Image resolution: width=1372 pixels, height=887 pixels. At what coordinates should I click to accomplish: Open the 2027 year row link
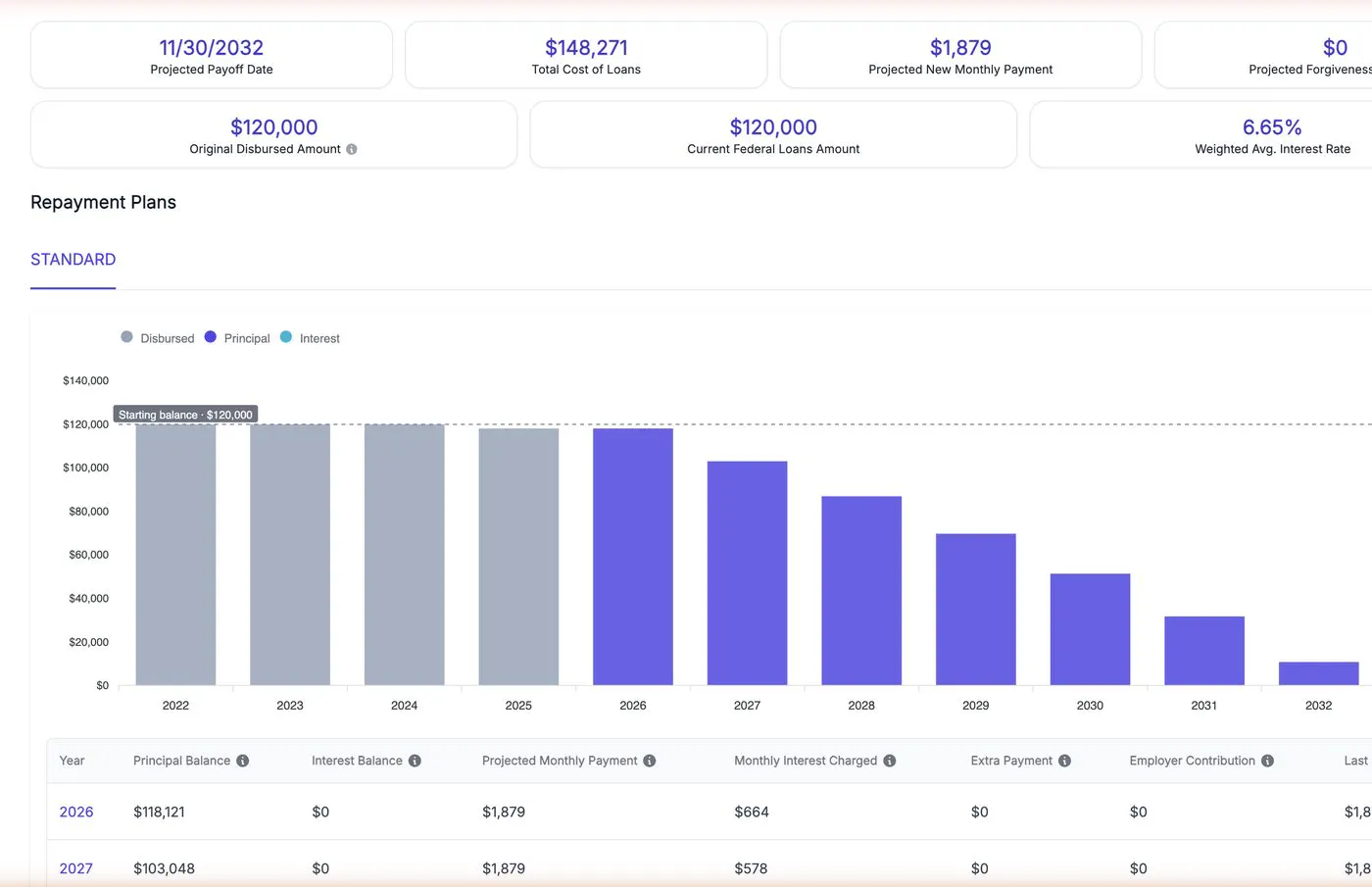[76, 868]
